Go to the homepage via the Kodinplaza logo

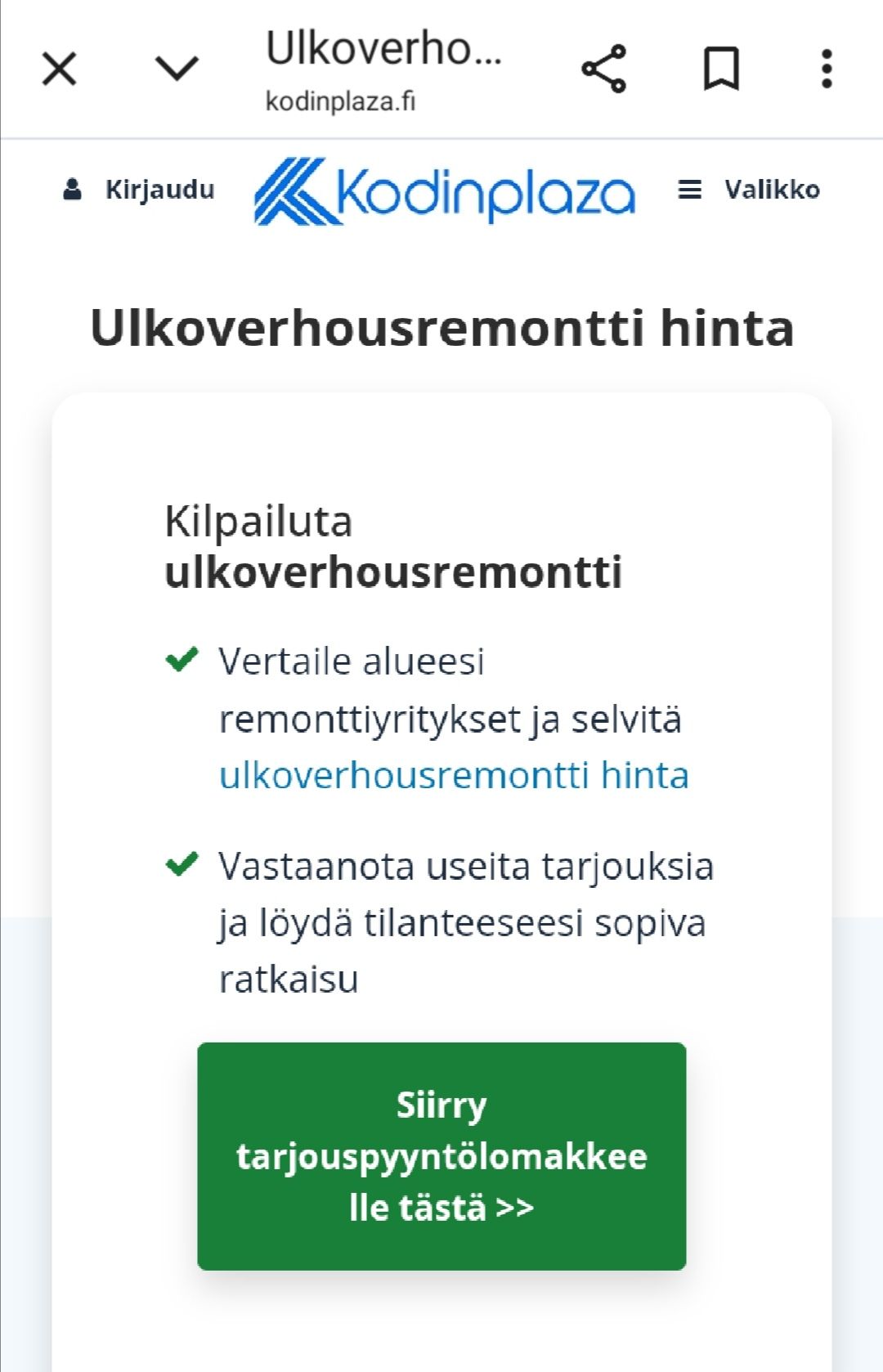coord(445,191)
